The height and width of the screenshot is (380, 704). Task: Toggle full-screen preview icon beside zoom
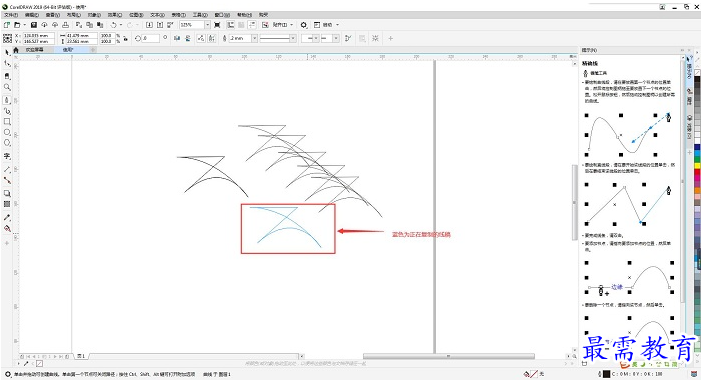(x=217, y=25)
